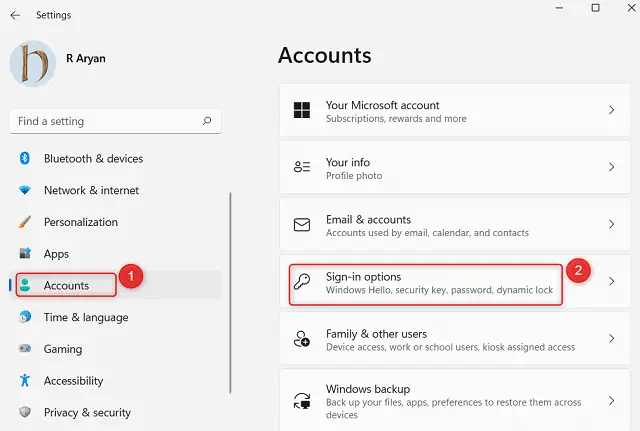Click the Network wifi icon
Image resolution: width=640 pixels, height=431 pixels.
tap(24, 190)
